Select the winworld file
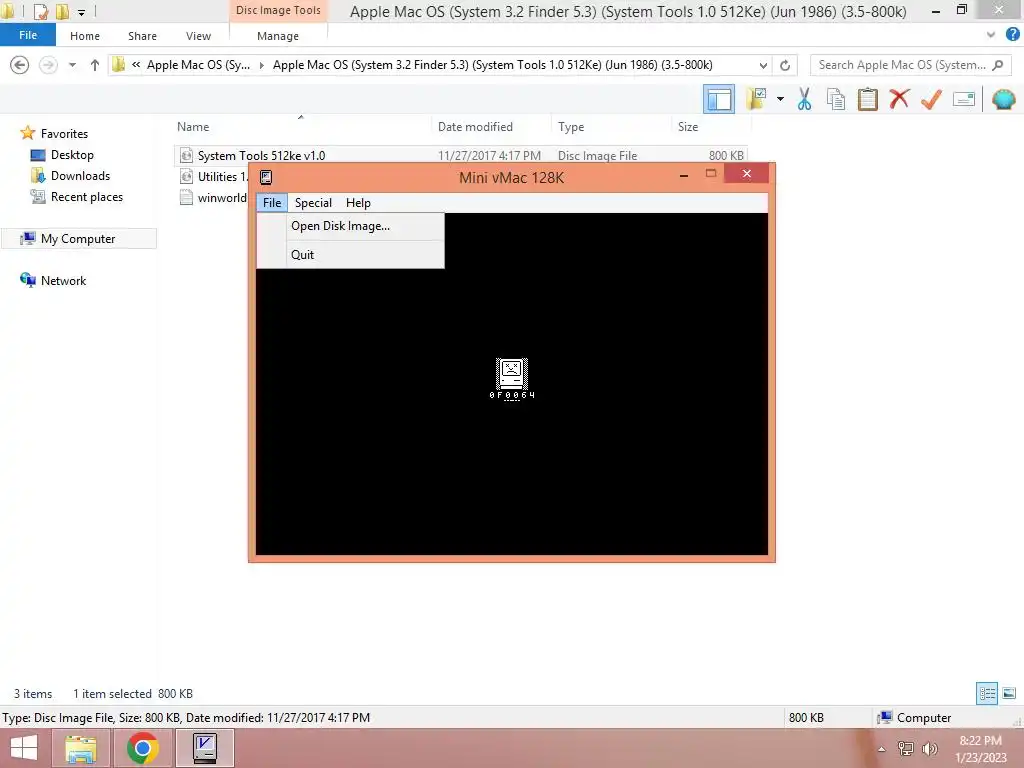This screenshot has width=1024, height=768. point(213,198)
